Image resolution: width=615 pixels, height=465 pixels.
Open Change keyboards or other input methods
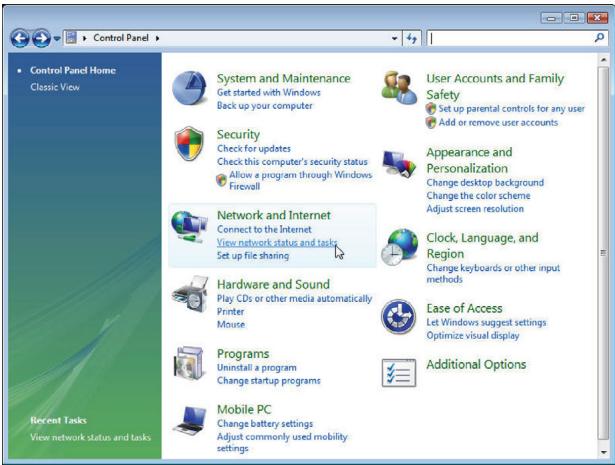pyautogui.click(x=493, y=274)
